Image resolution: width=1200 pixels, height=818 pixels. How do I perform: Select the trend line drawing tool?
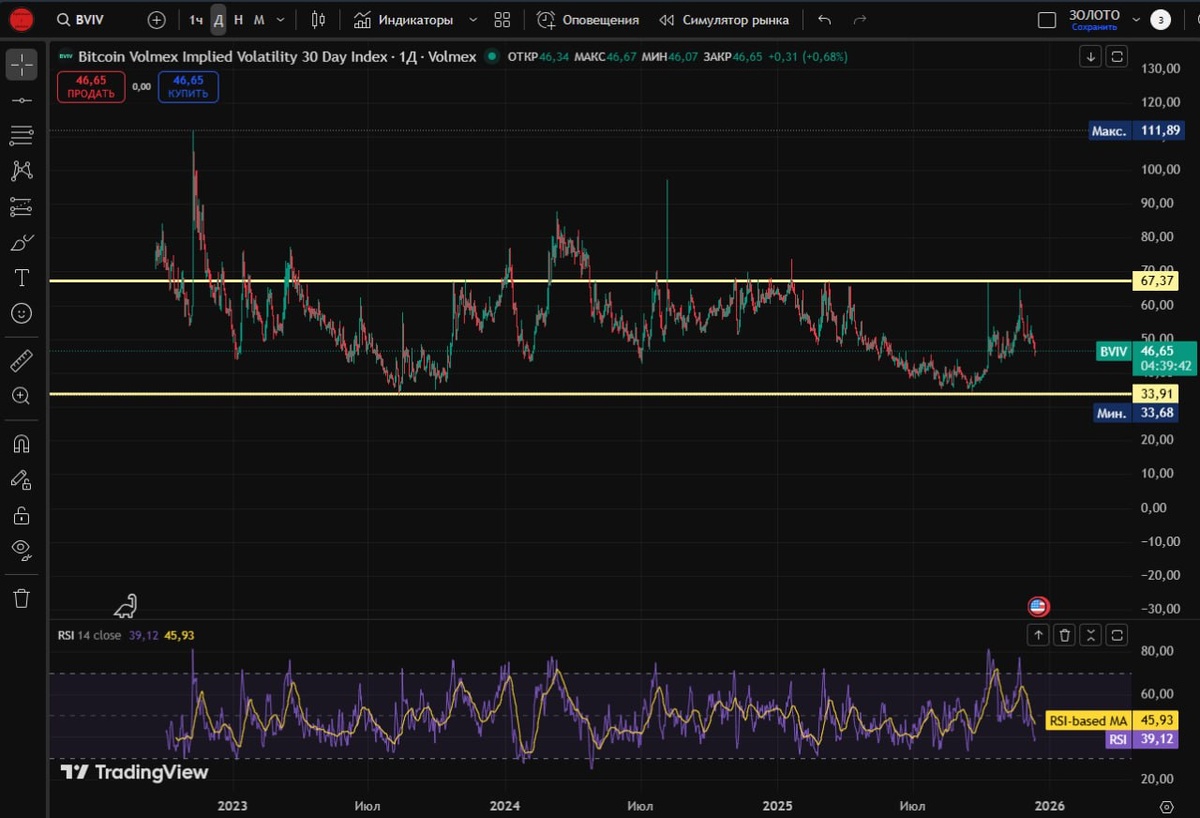(x=21, y=100)
